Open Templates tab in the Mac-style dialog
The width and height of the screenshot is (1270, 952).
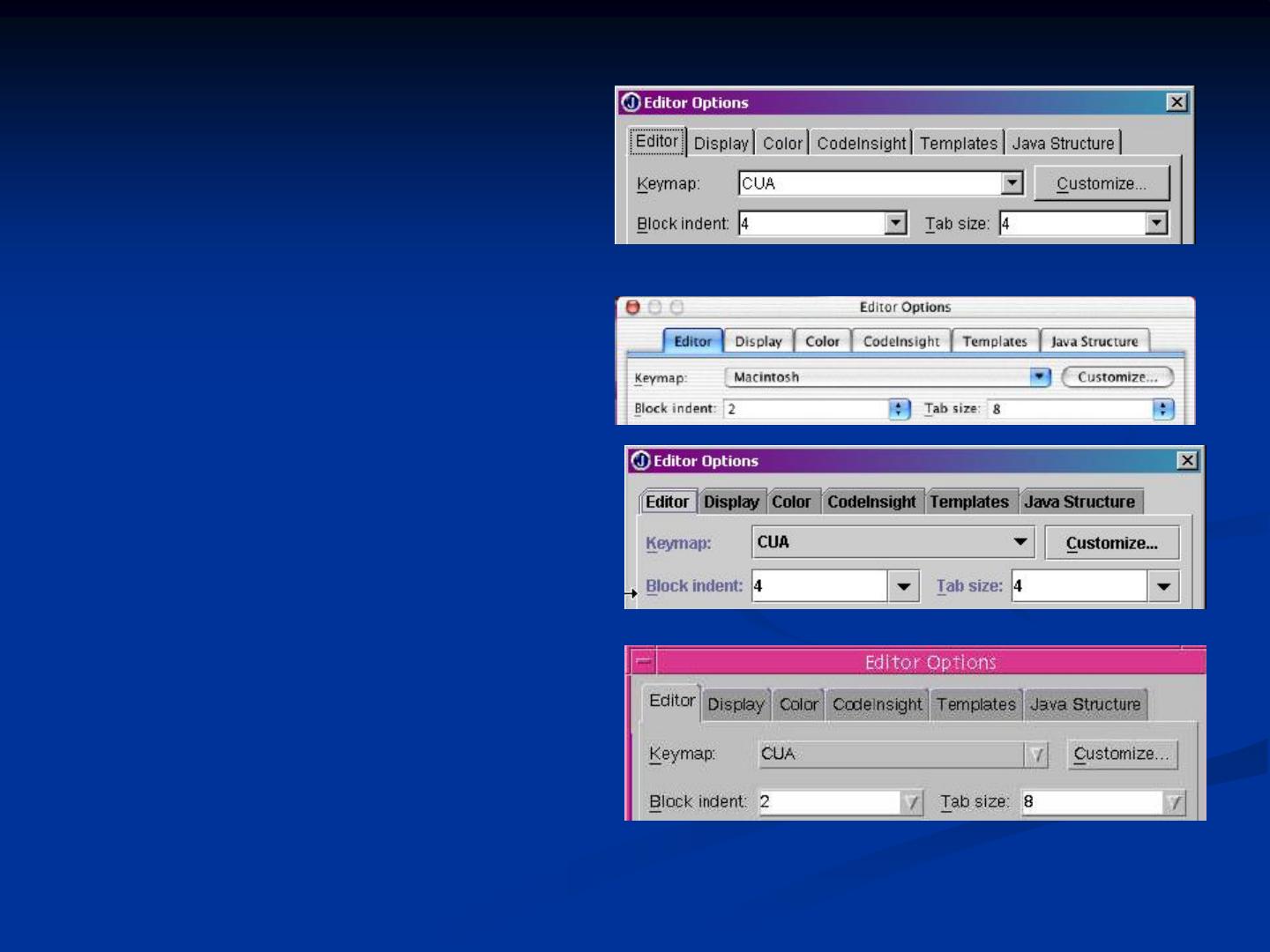click(995, 341)
